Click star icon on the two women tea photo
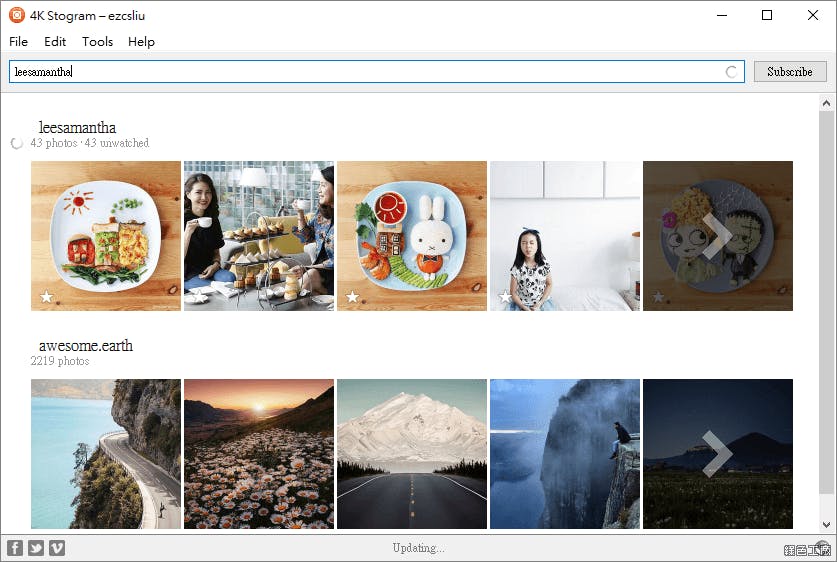This screenshot has width=837, height=562. (199, 297)
